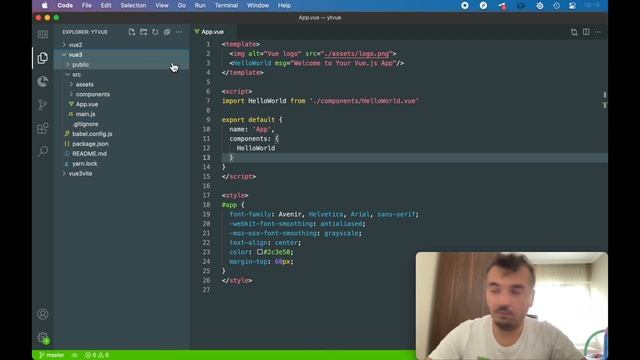Open the Go menu
640x360 pixels.
point(182,5)
